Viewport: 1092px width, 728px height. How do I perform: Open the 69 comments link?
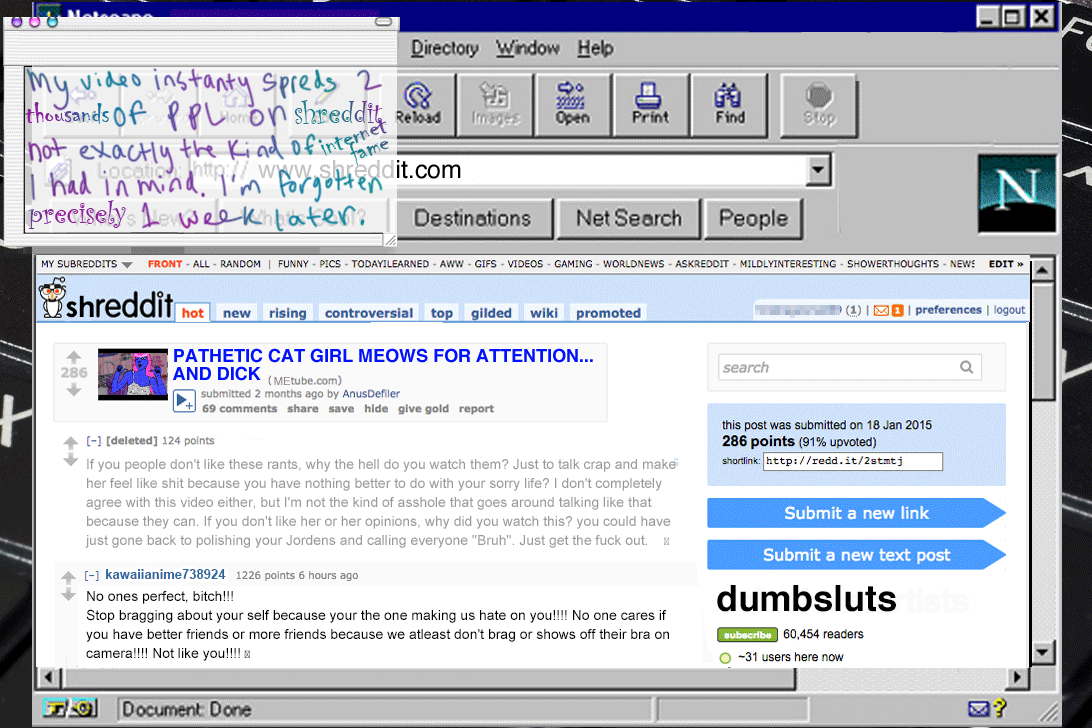[240, 409]
